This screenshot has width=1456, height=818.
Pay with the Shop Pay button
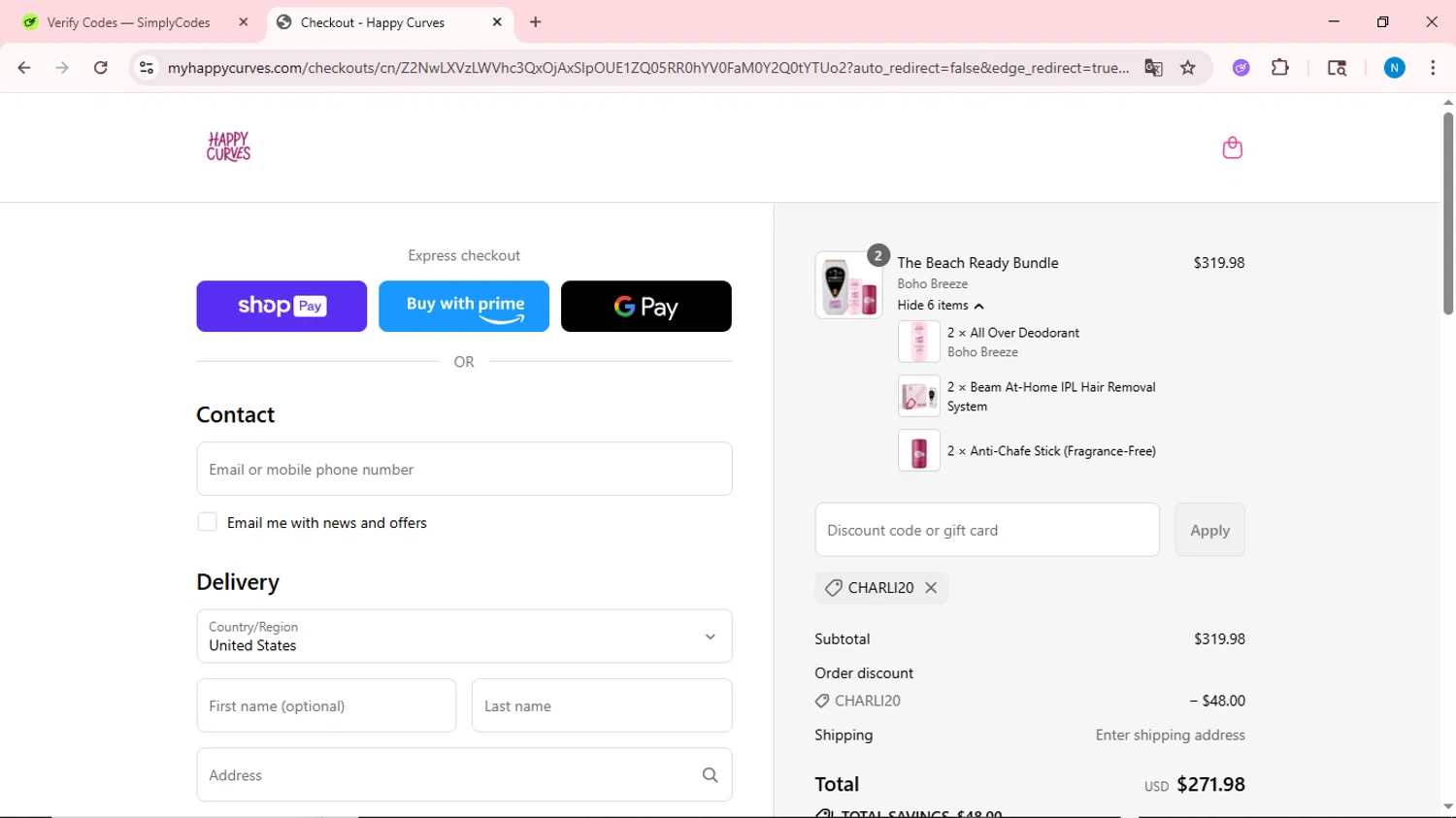pyautogui.click(x=281, y=307)
